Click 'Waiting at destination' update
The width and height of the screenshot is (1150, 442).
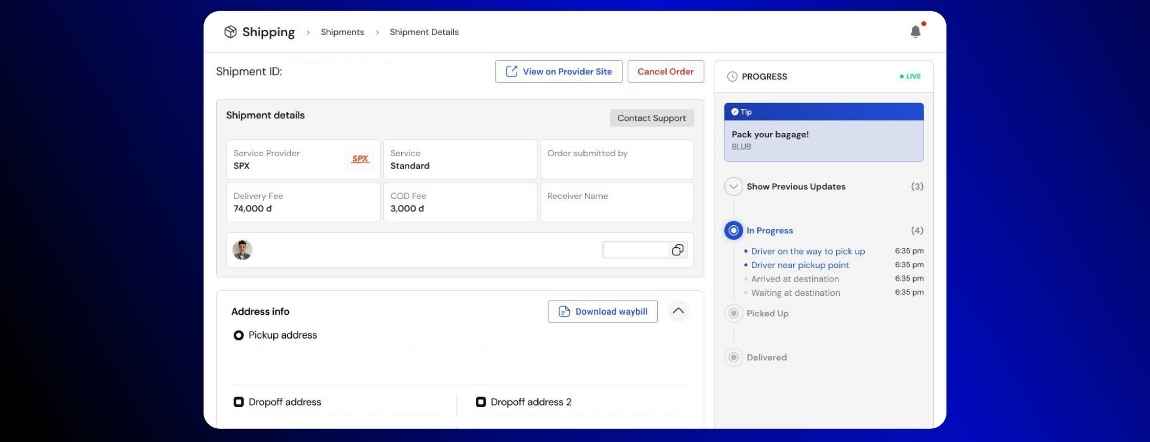(796, 292)
